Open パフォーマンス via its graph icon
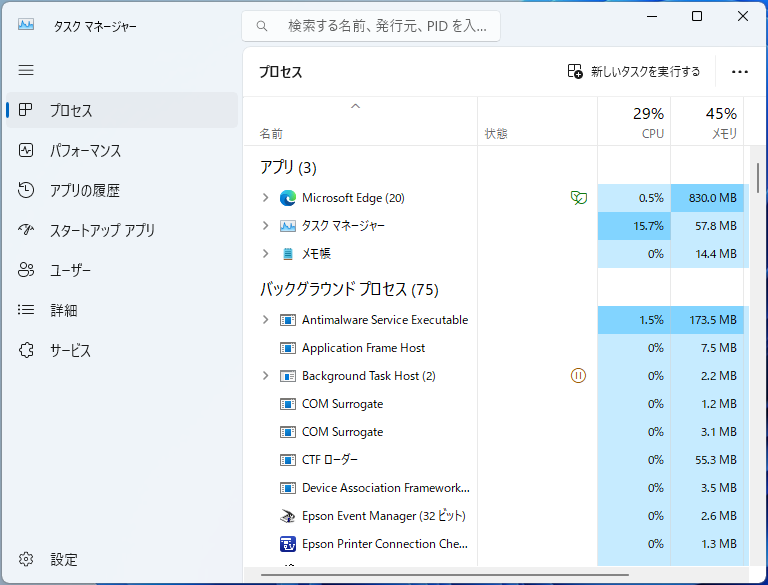The image size is (768, 585). 25,150
